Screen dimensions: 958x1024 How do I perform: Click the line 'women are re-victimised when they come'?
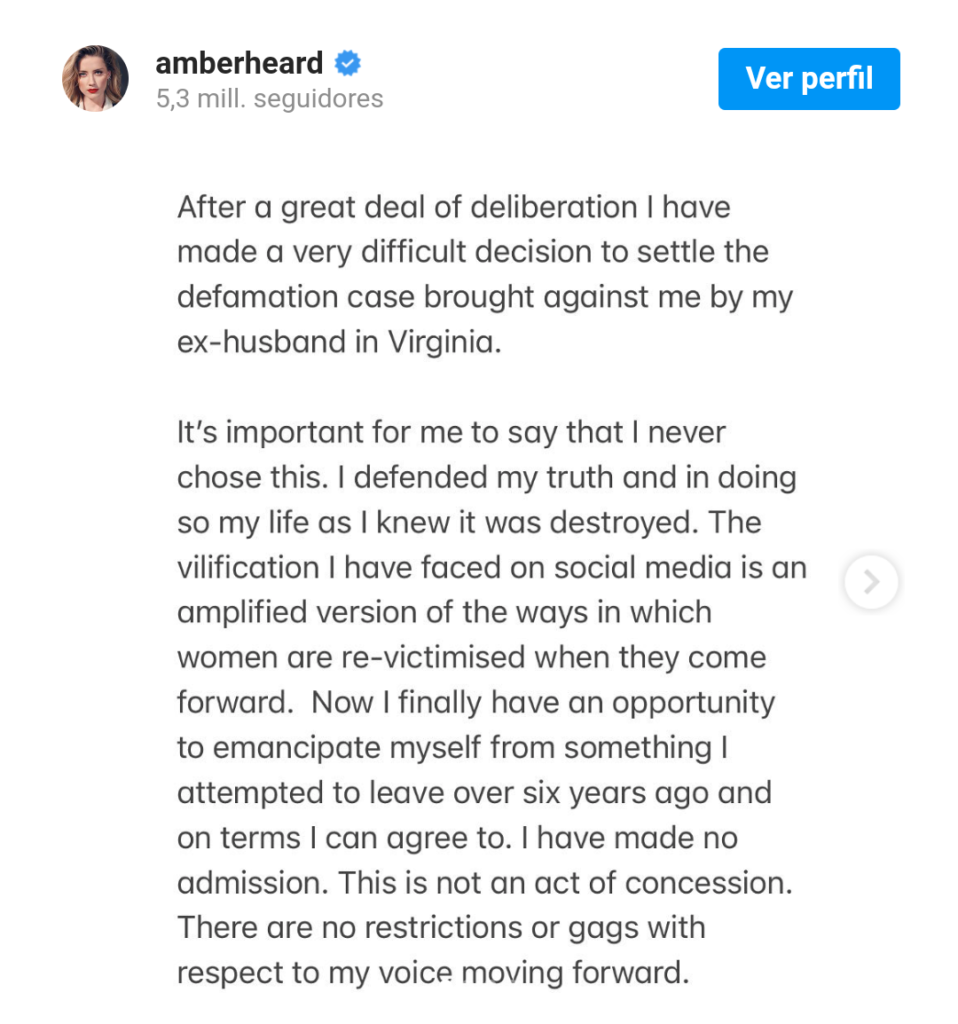pos(471,658)
